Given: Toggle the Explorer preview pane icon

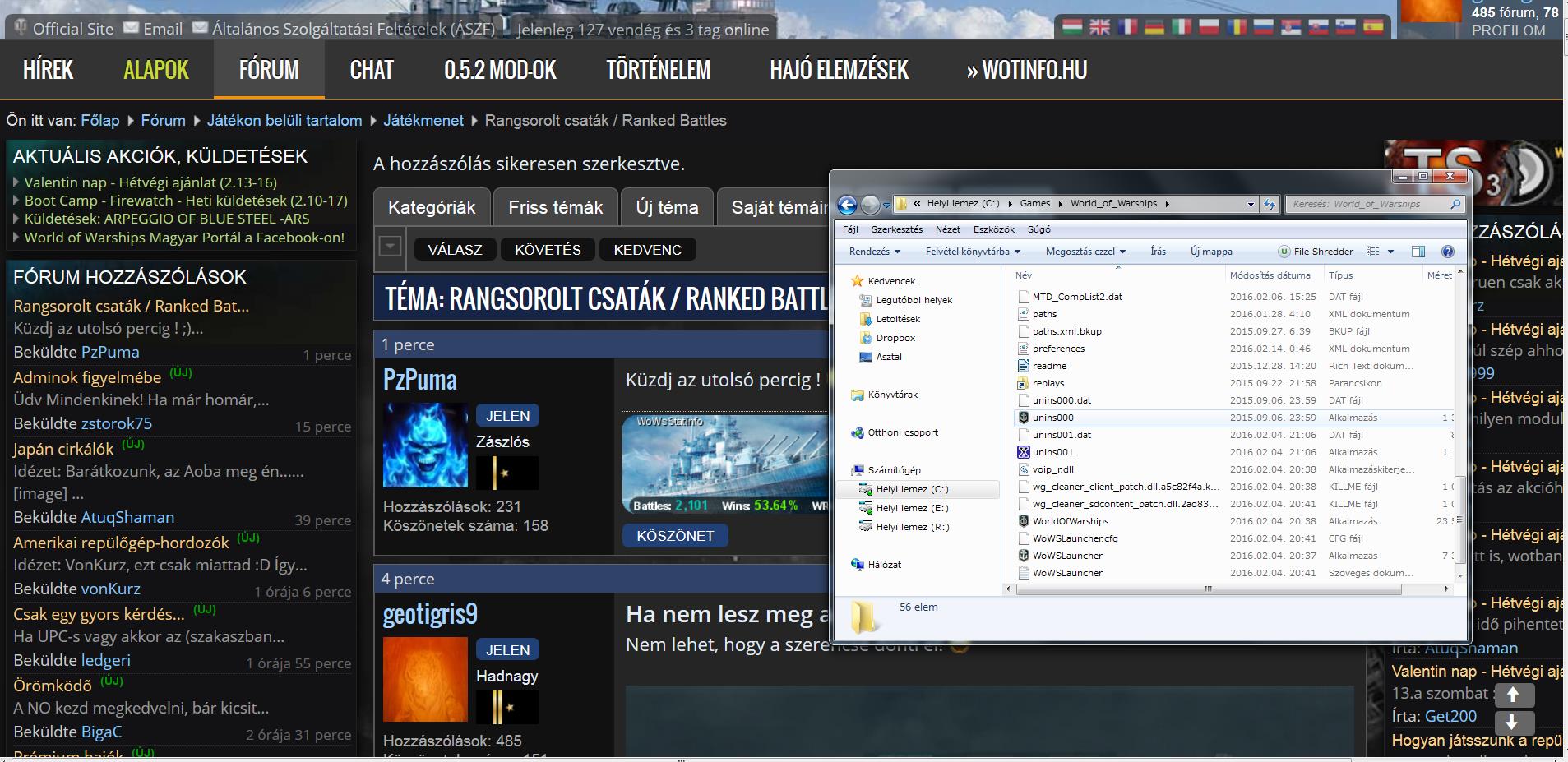Looking at the screenshot, I should point(1418,252).
